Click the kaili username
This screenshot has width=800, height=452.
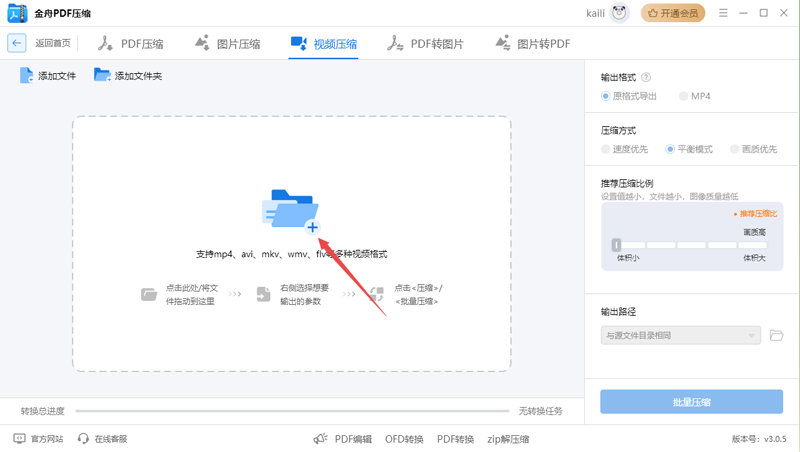point(595,13)
